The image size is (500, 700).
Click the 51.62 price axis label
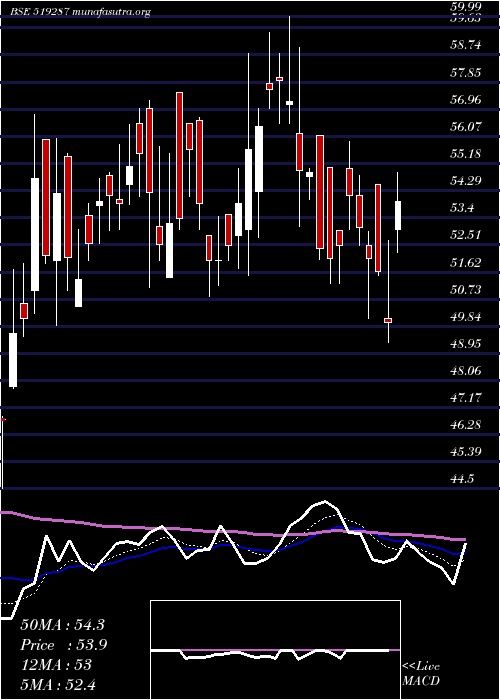(x=467, y=262)
